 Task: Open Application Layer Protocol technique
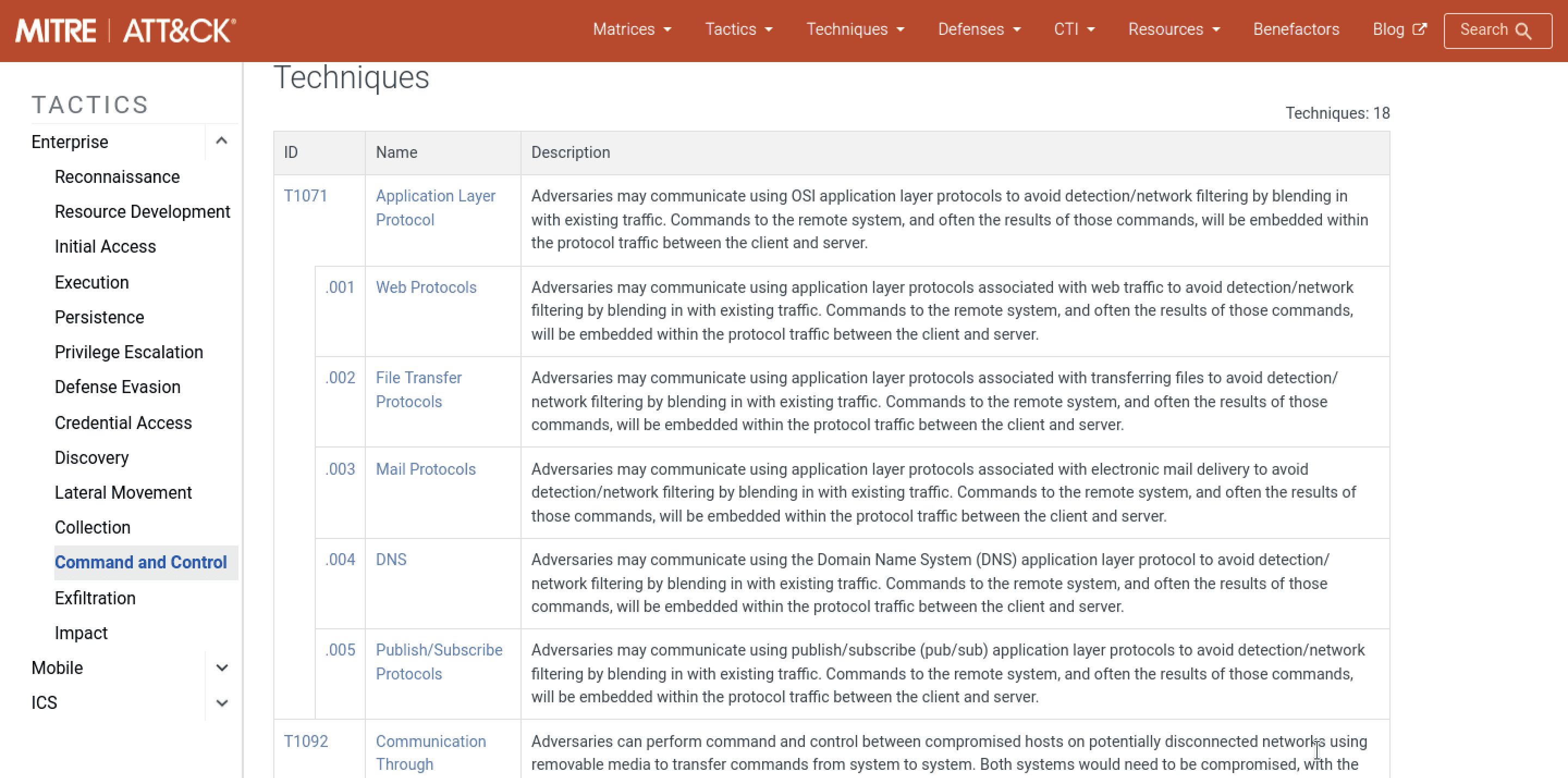pyautogui.click(x=436, y=207)
